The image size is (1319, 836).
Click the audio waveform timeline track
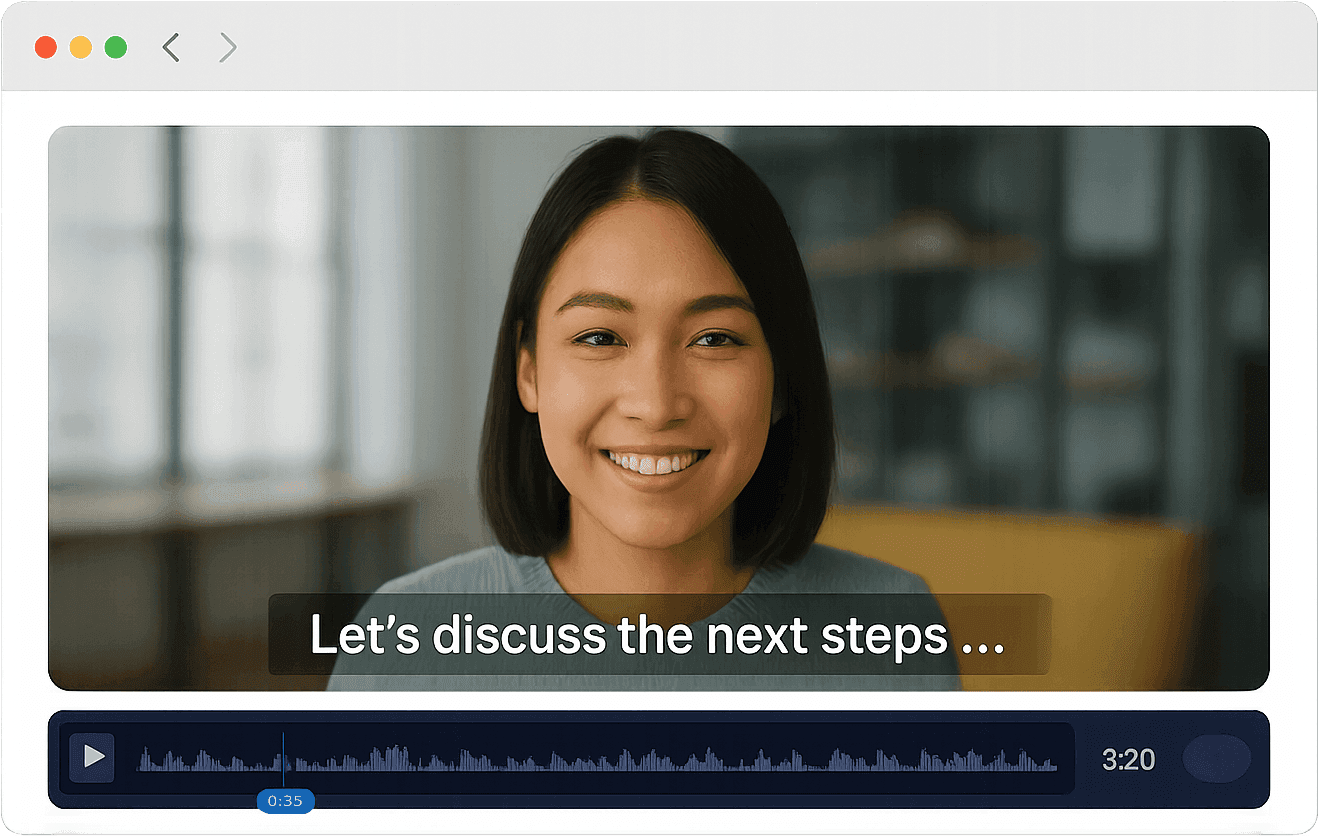(x=597, y=759)
